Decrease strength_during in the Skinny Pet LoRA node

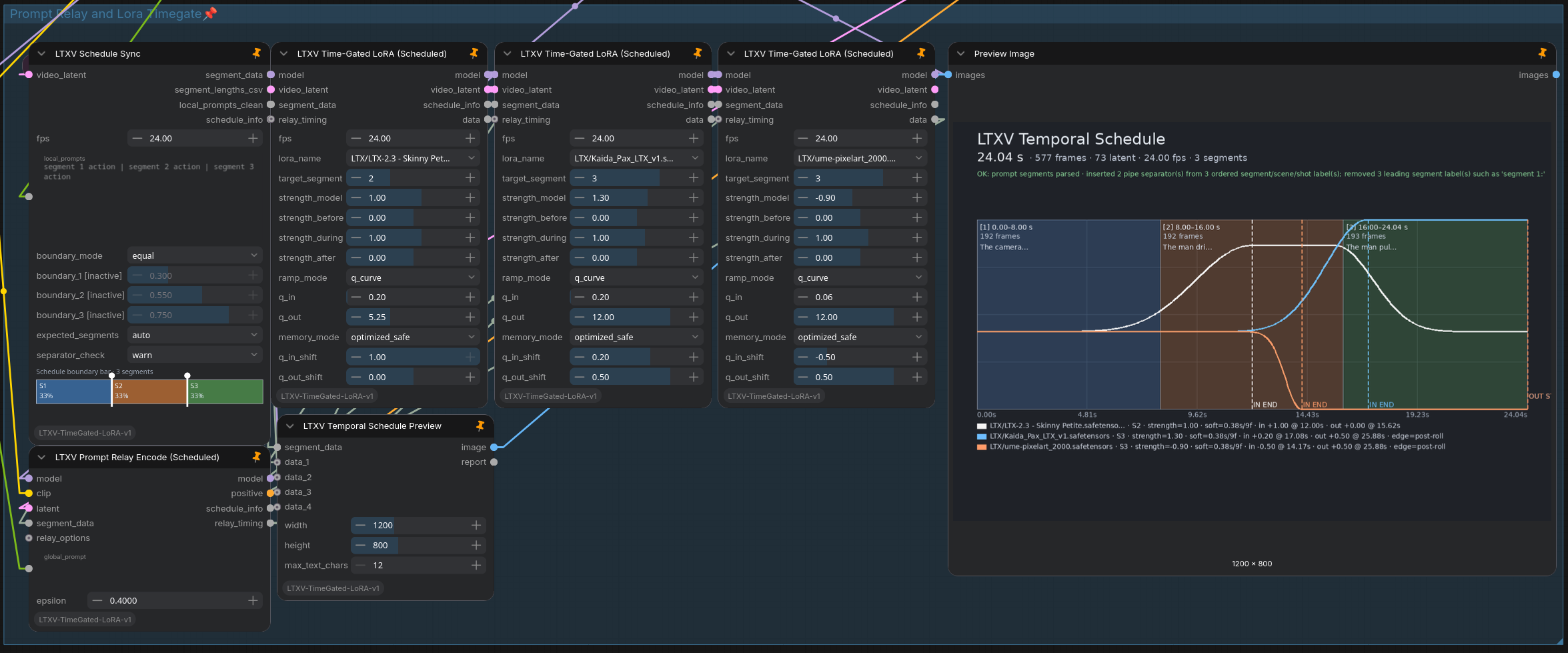pyautogui.click(x=356, y=238)
